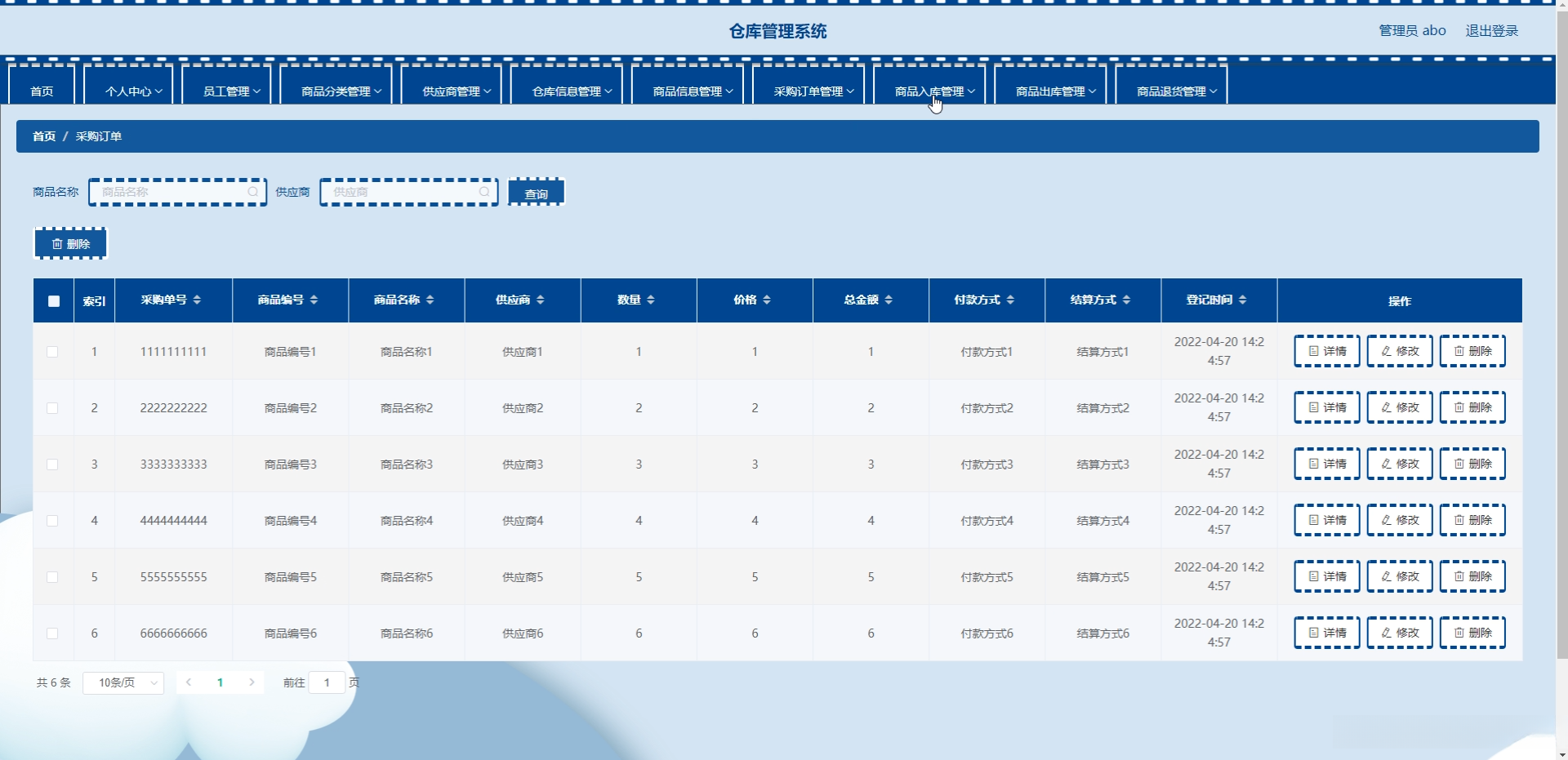The image size is (1568, 760).
Task: Sort by 总金额 column sort arrows
Action: point(889,300)
